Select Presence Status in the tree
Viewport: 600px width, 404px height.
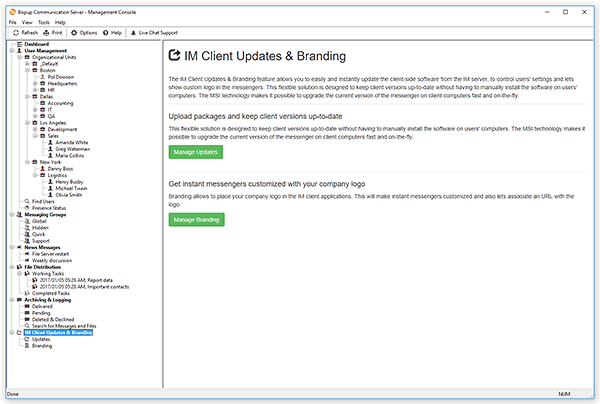coord(47,208)
